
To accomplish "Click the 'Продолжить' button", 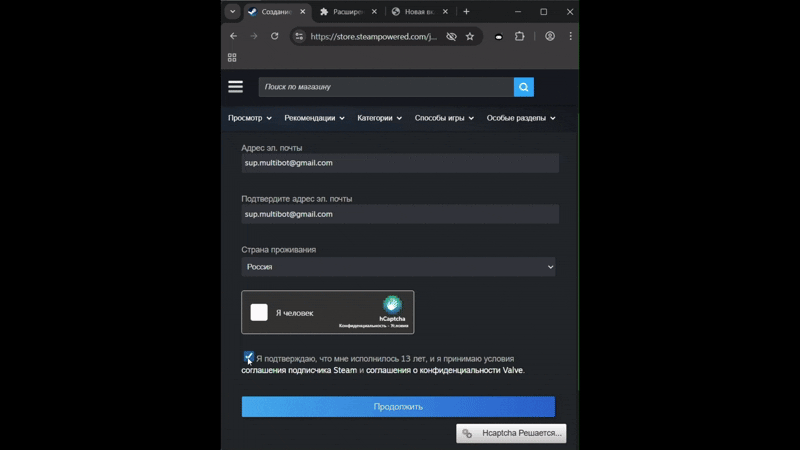I will [398, 407].
